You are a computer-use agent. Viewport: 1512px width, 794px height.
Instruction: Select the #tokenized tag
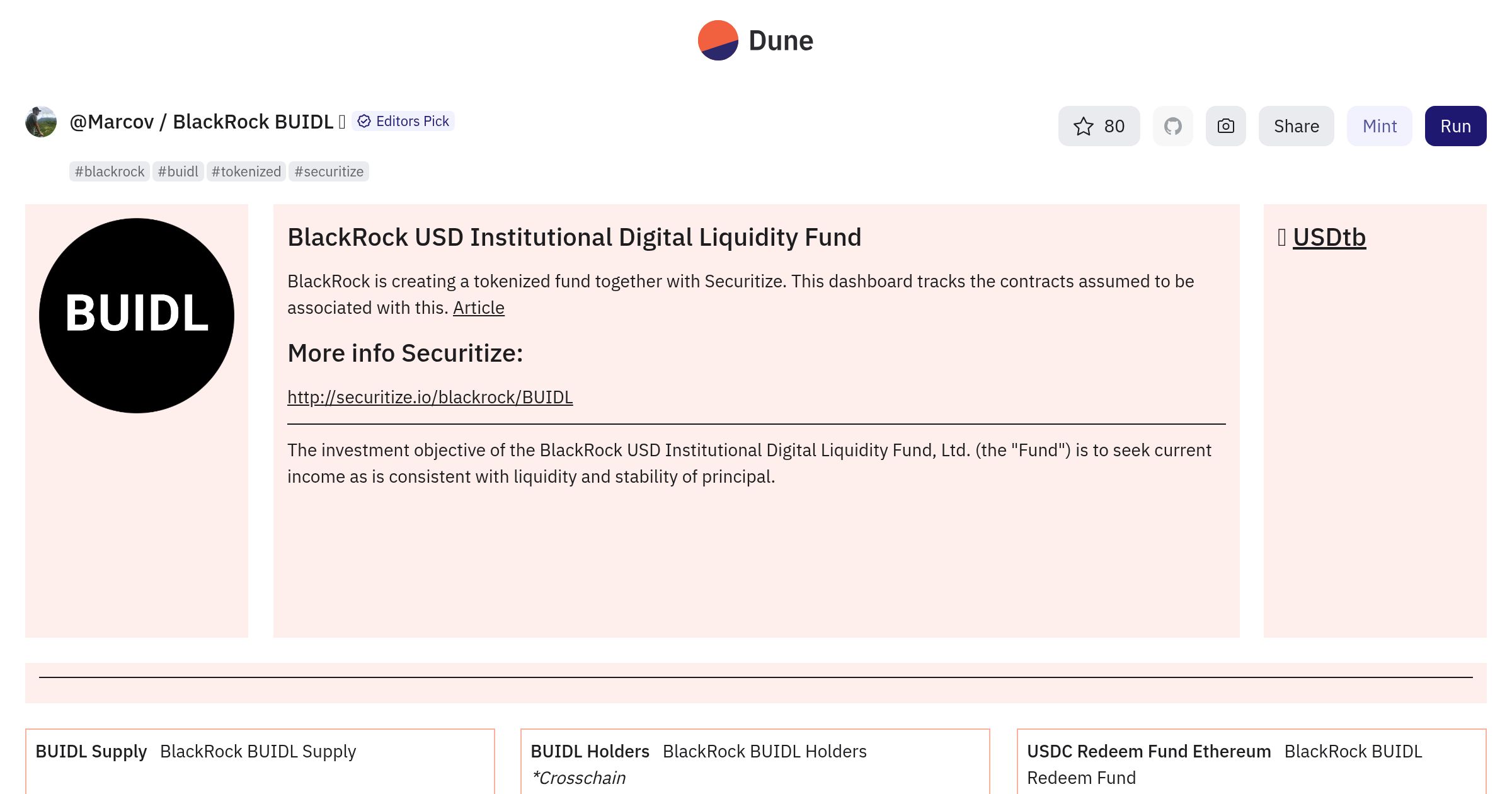pyautogui.click(x=246, y=171)
